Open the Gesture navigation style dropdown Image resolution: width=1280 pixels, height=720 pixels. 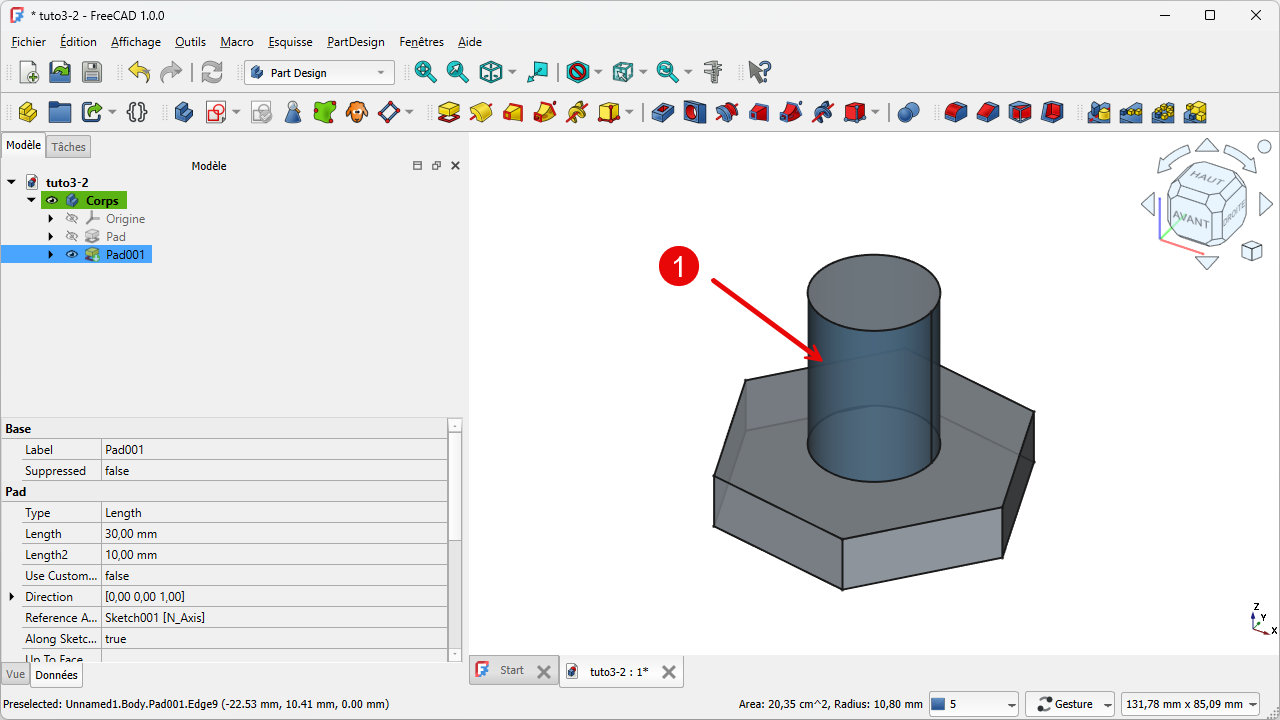1071,704
